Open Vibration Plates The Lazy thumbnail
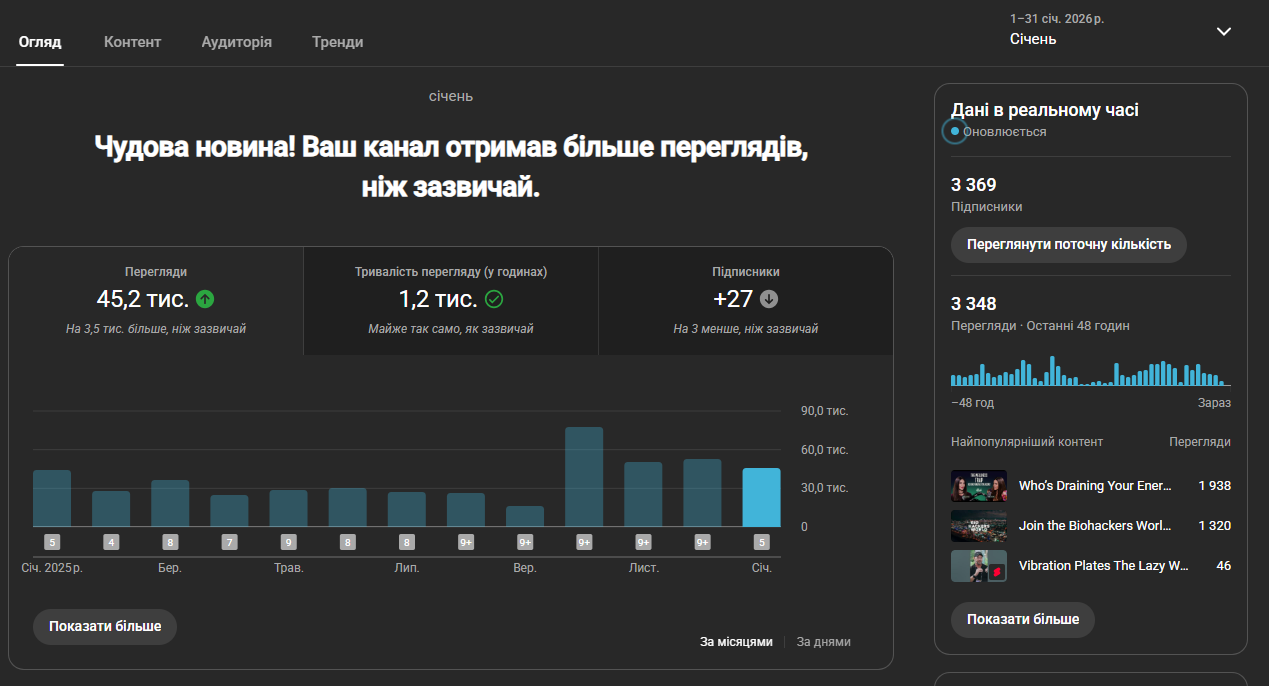The height and width of the screenshot is (686, 1269). (979, 566)
